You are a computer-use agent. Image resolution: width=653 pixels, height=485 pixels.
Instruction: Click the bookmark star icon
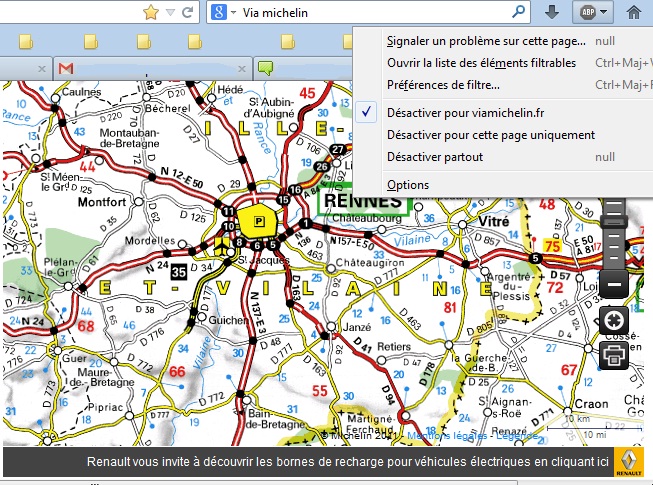pyautogui.click(x=150, y=12)
